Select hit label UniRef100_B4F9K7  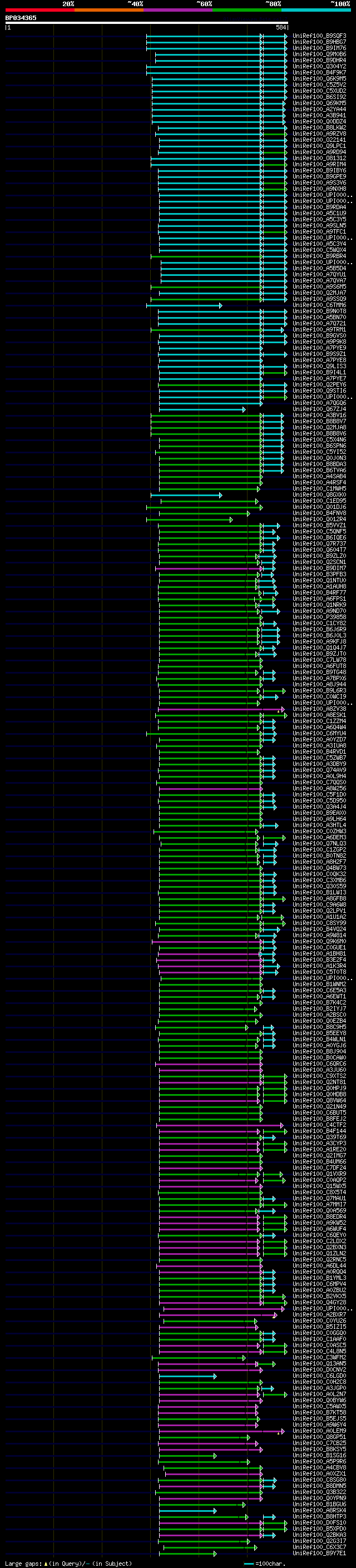[319, 72]
